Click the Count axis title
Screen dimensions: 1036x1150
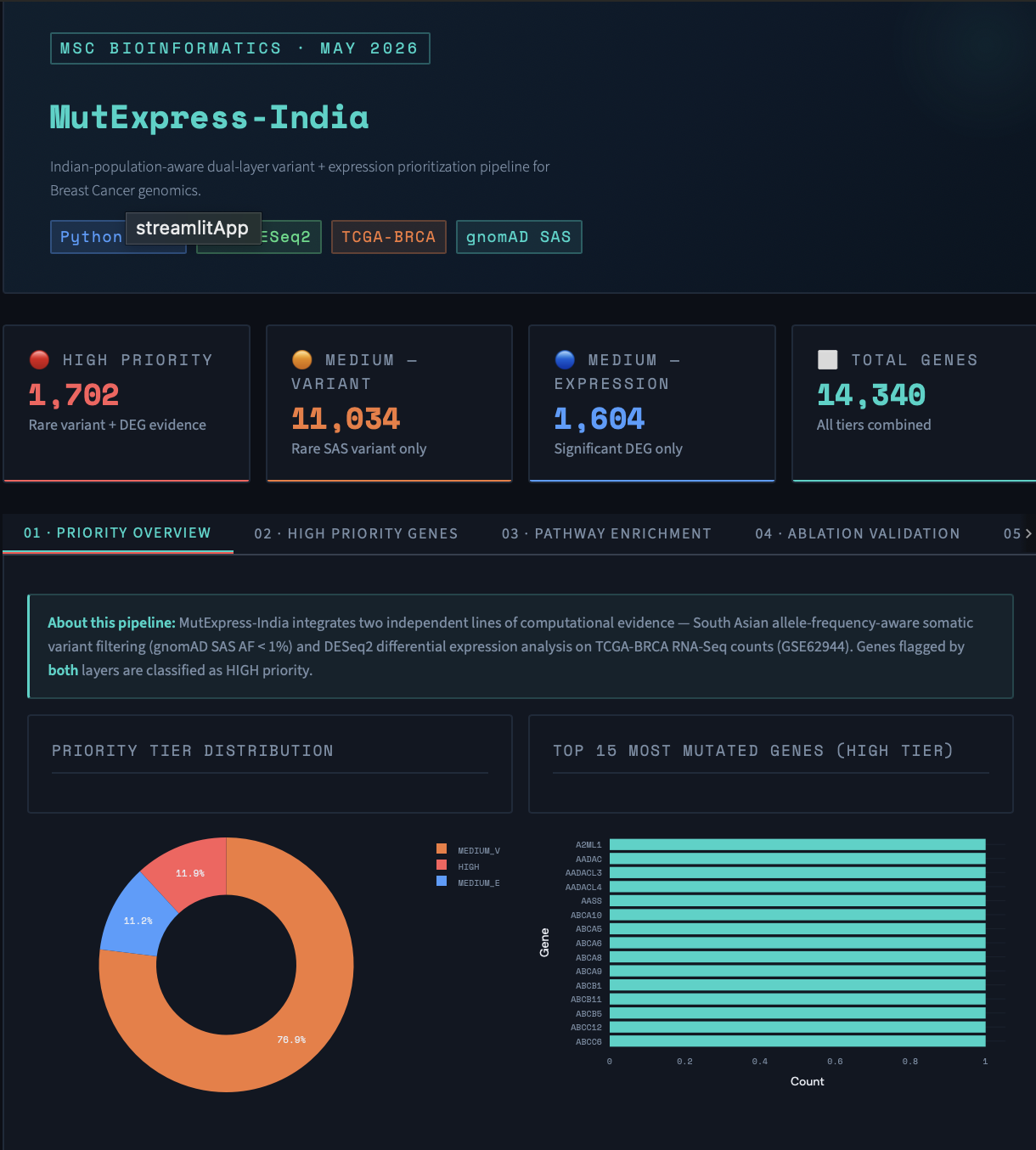(807, 1081)
